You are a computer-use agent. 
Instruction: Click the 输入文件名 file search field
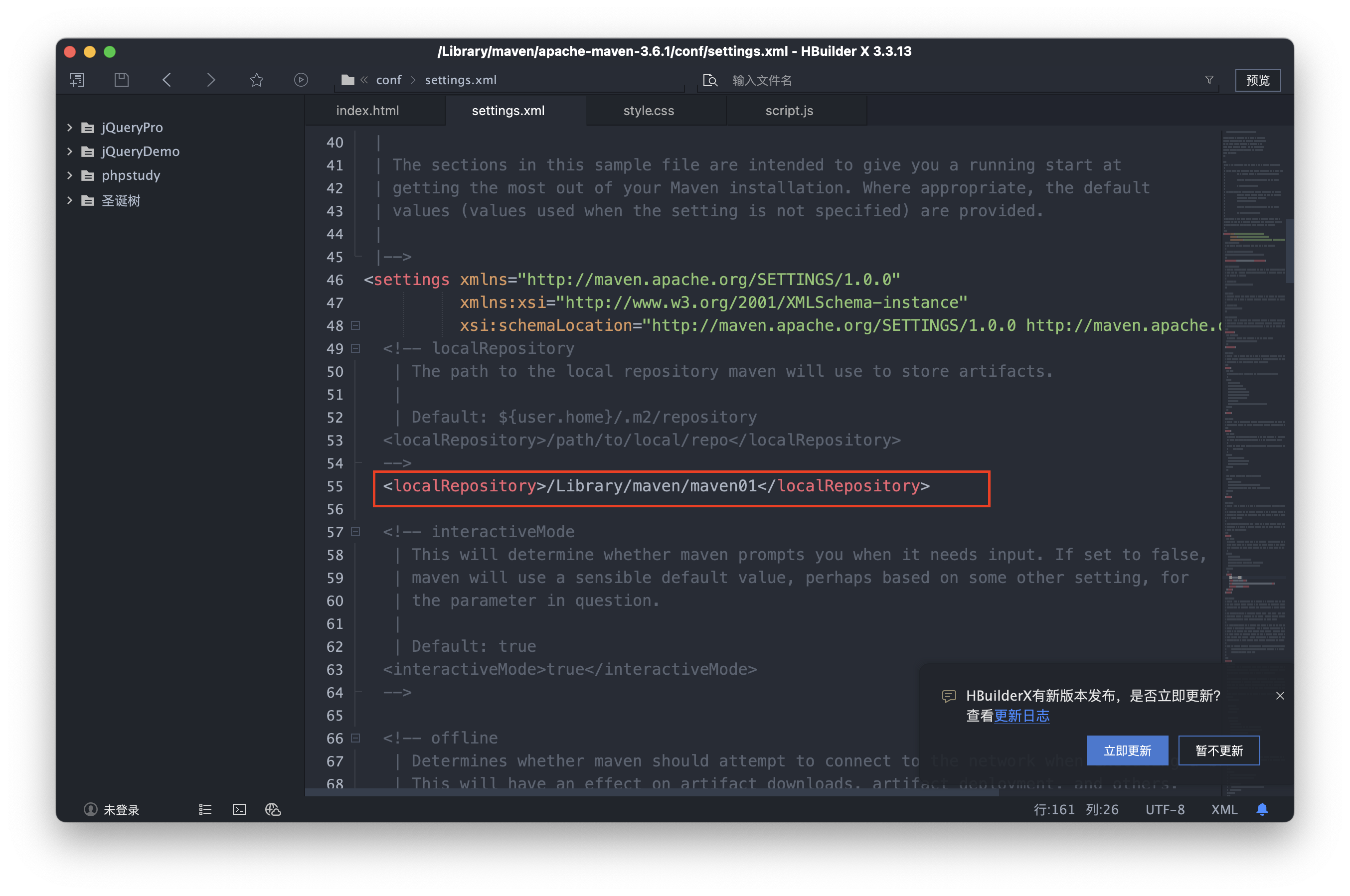pyautogui.click(x=914, y=81)
